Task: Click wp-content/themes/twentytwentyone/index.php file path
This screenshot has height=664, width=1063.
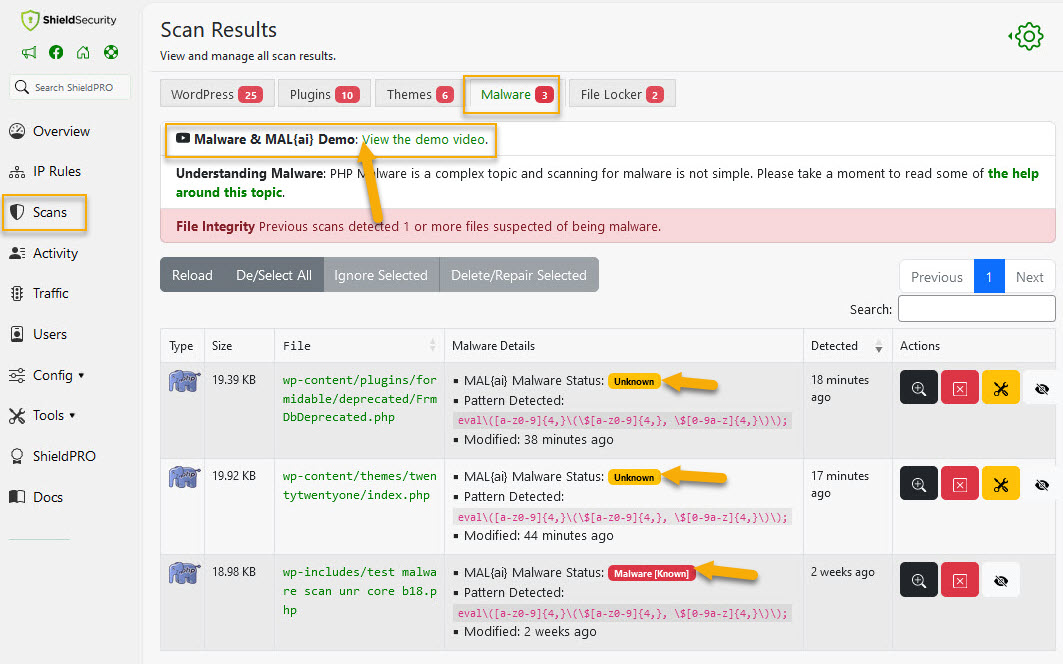Action: click(x=359, y=486)
